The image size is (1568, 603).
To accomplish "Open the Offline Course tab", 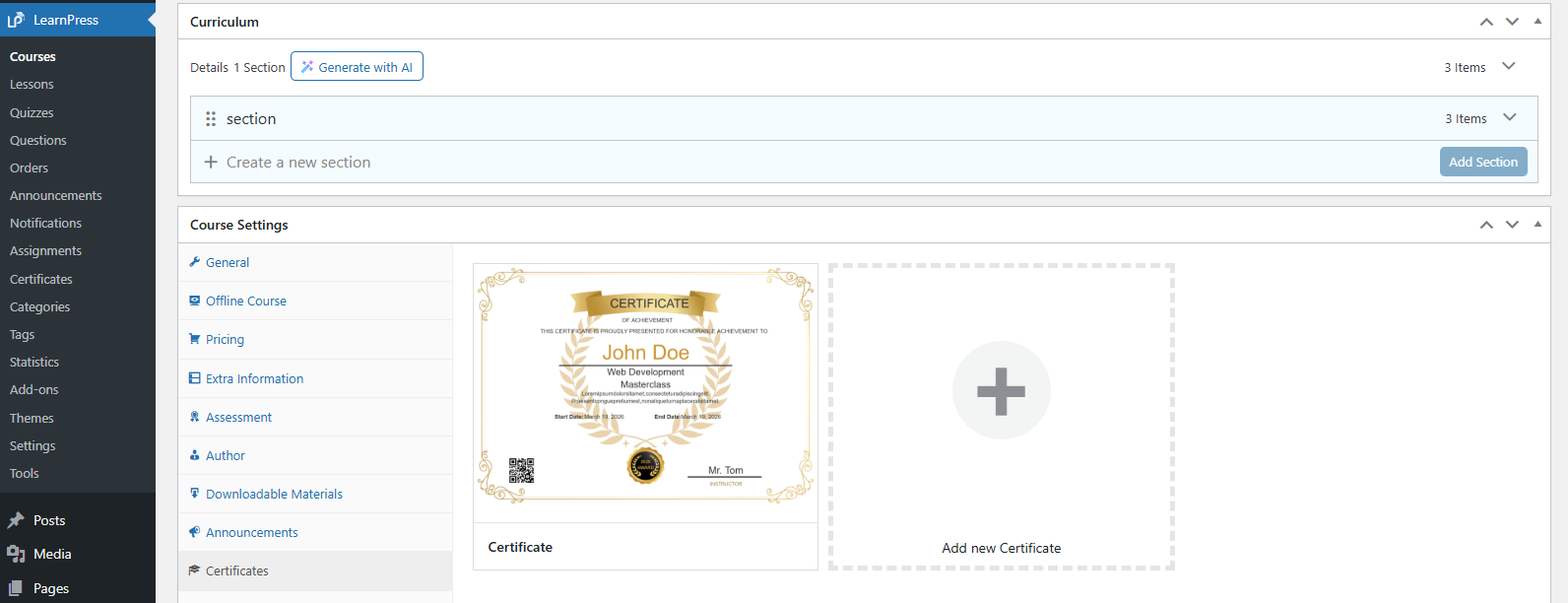I will pos(315,301).
